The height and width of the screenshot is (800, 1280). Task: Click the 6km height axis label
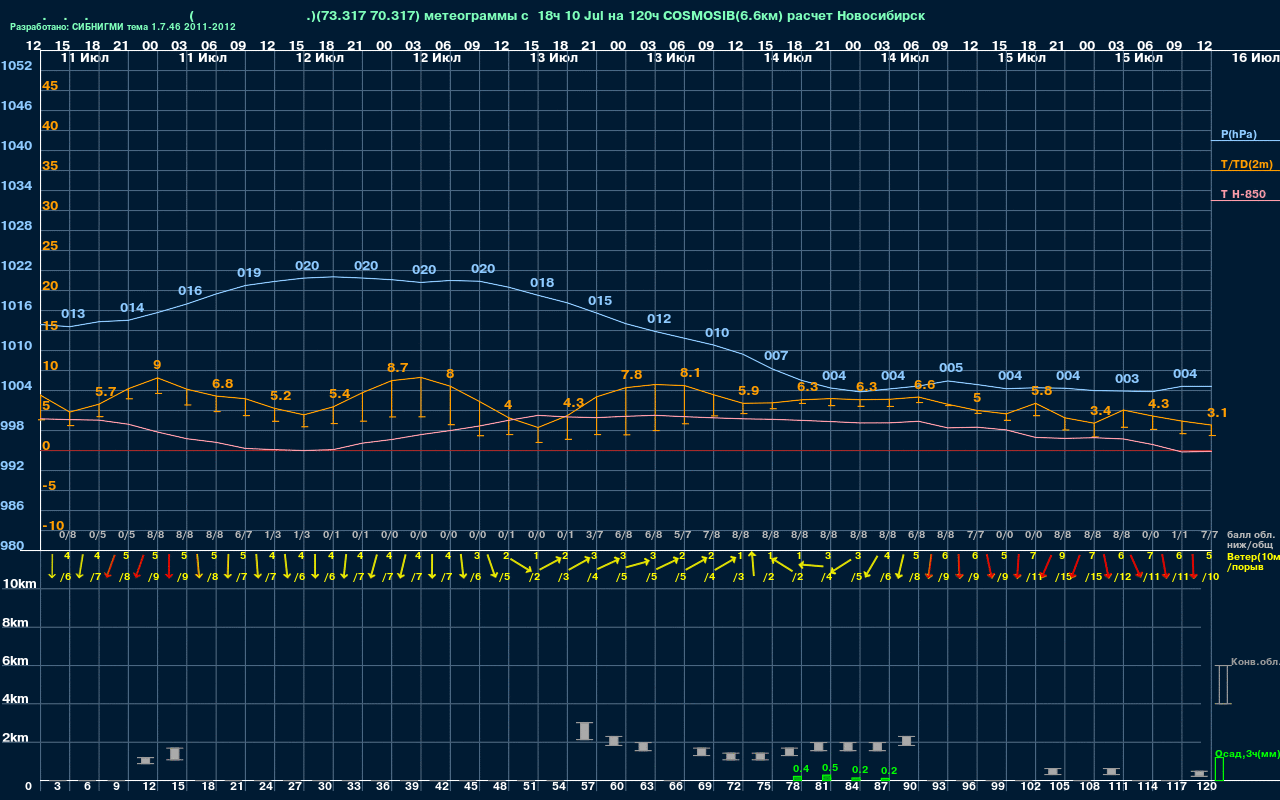[x=17, y=662]
